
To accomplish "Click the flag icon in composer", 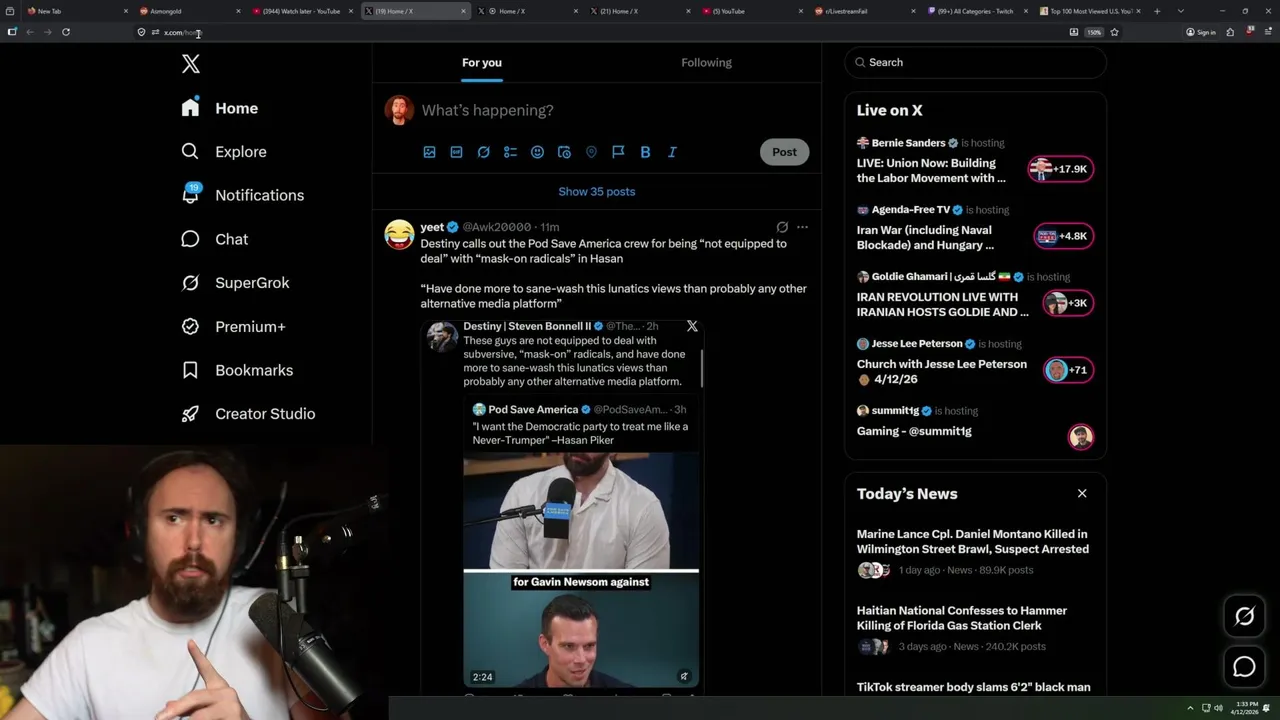I will coord(618,152).
